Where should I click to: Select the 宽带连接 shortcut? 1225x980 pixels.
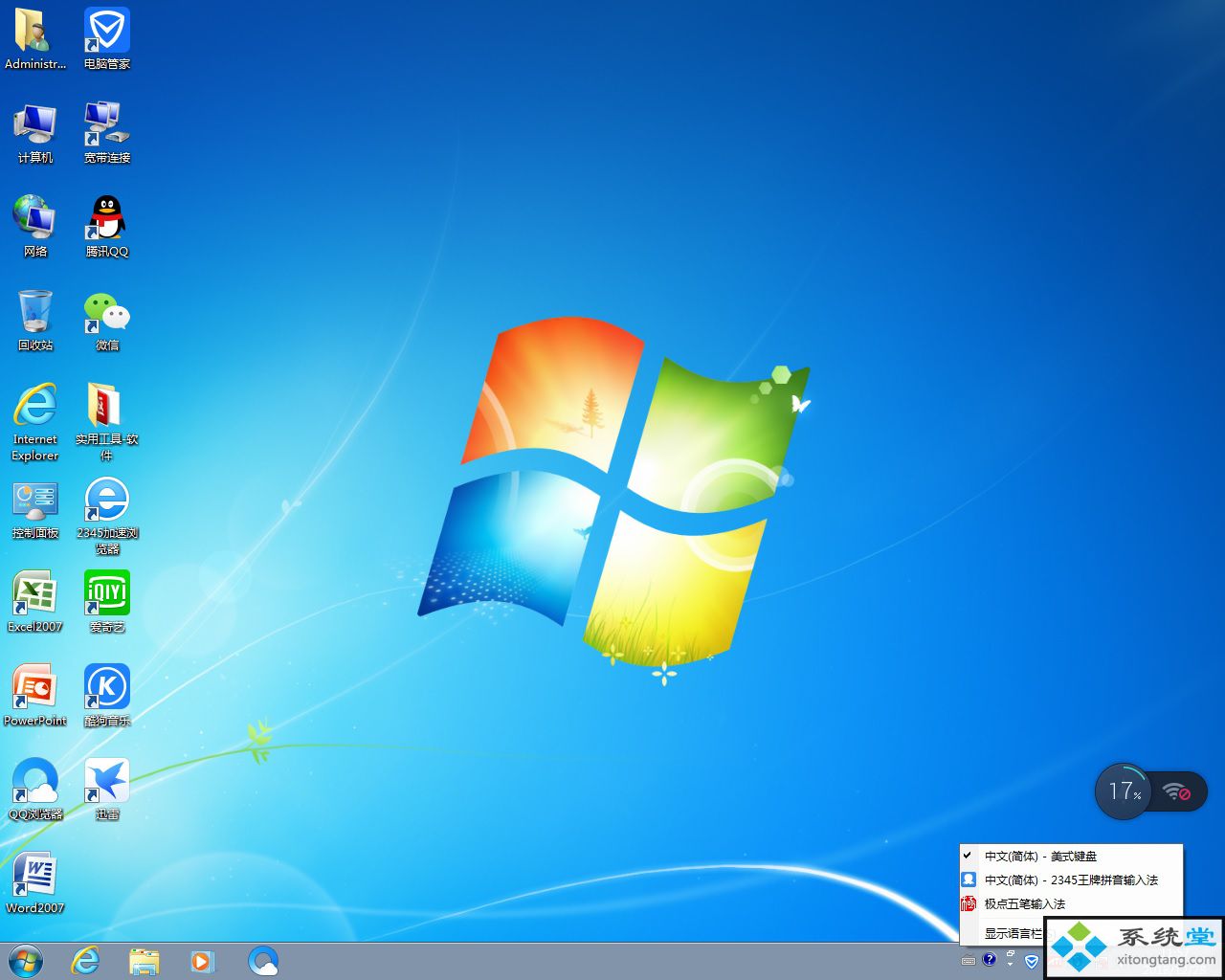click(x=107, y=133)
